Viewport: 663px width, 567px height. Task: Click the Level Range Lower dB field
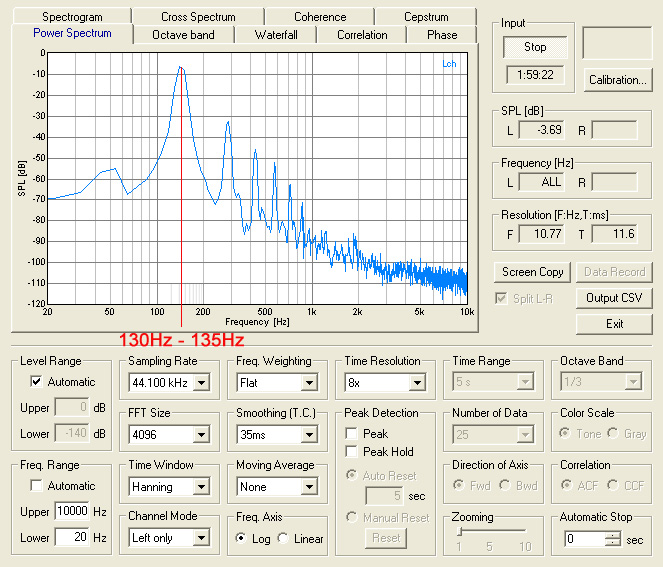(72, 433)
